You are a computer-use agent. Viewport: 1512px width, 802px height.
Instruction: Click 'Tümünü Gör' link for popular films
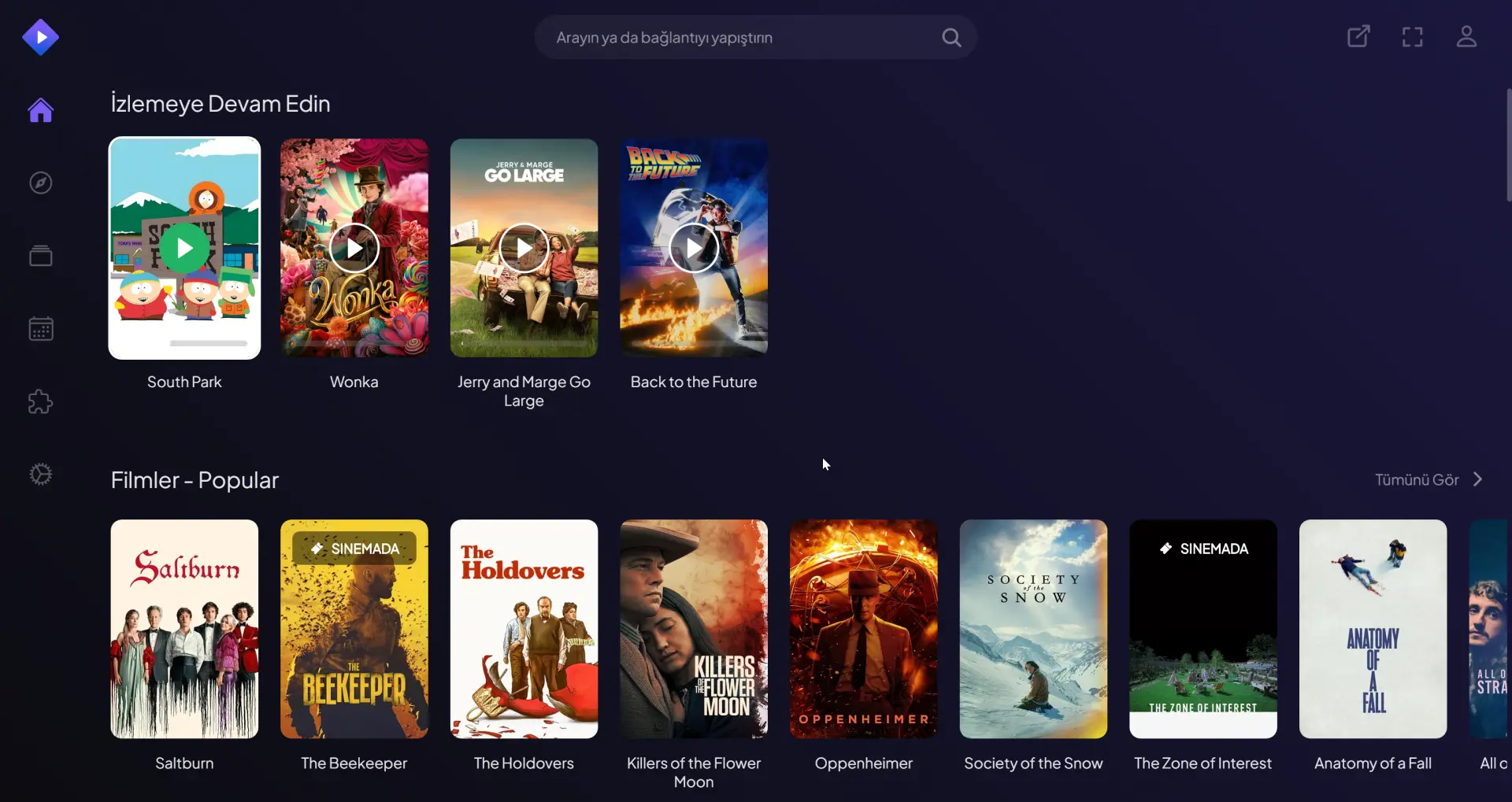(1417, 479)
